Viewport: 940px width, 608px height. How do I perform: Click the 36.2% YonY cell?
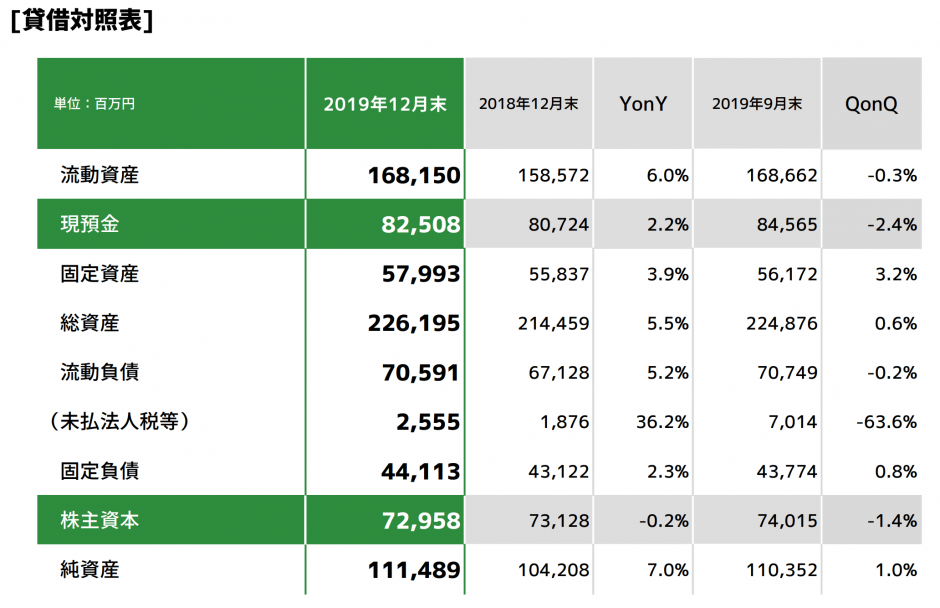coord(662,422)
